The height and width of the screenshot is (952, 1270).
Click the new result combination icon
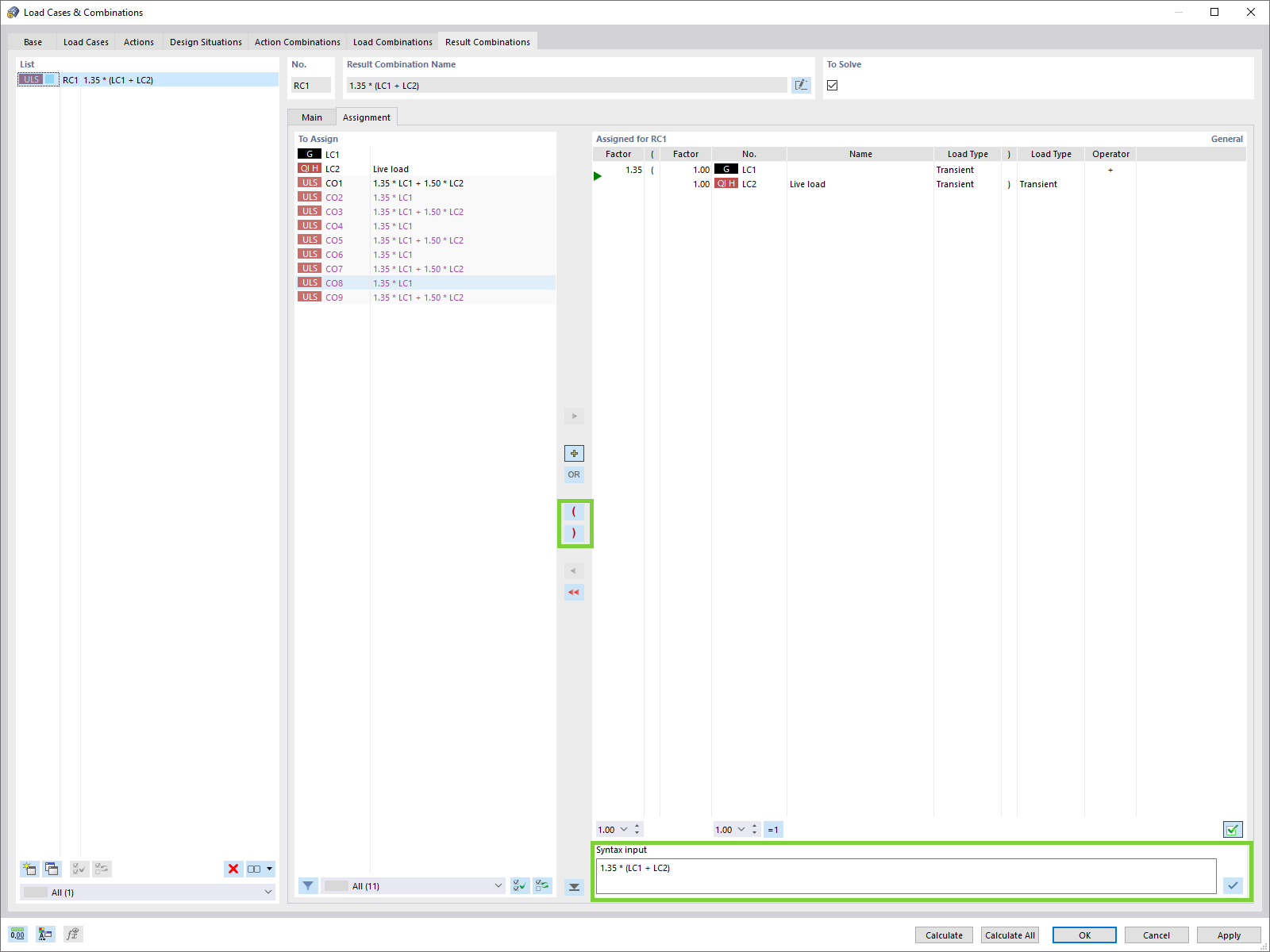click(x=30, y=869)
